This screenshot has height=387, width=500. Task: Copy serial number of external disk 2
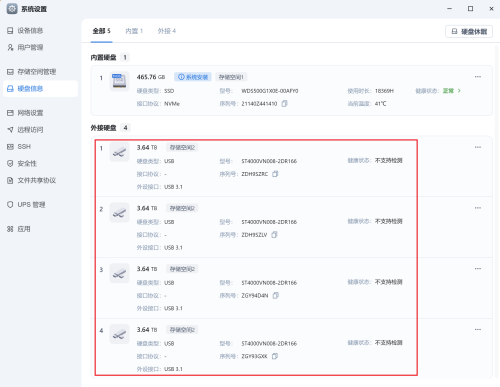pos(274,235)
